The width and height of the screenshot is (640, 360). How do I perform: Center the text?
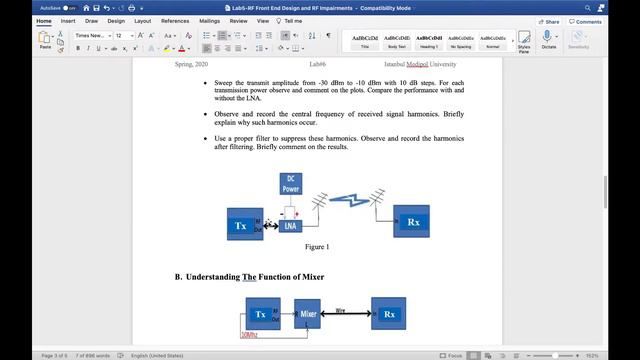click(218, 49)
